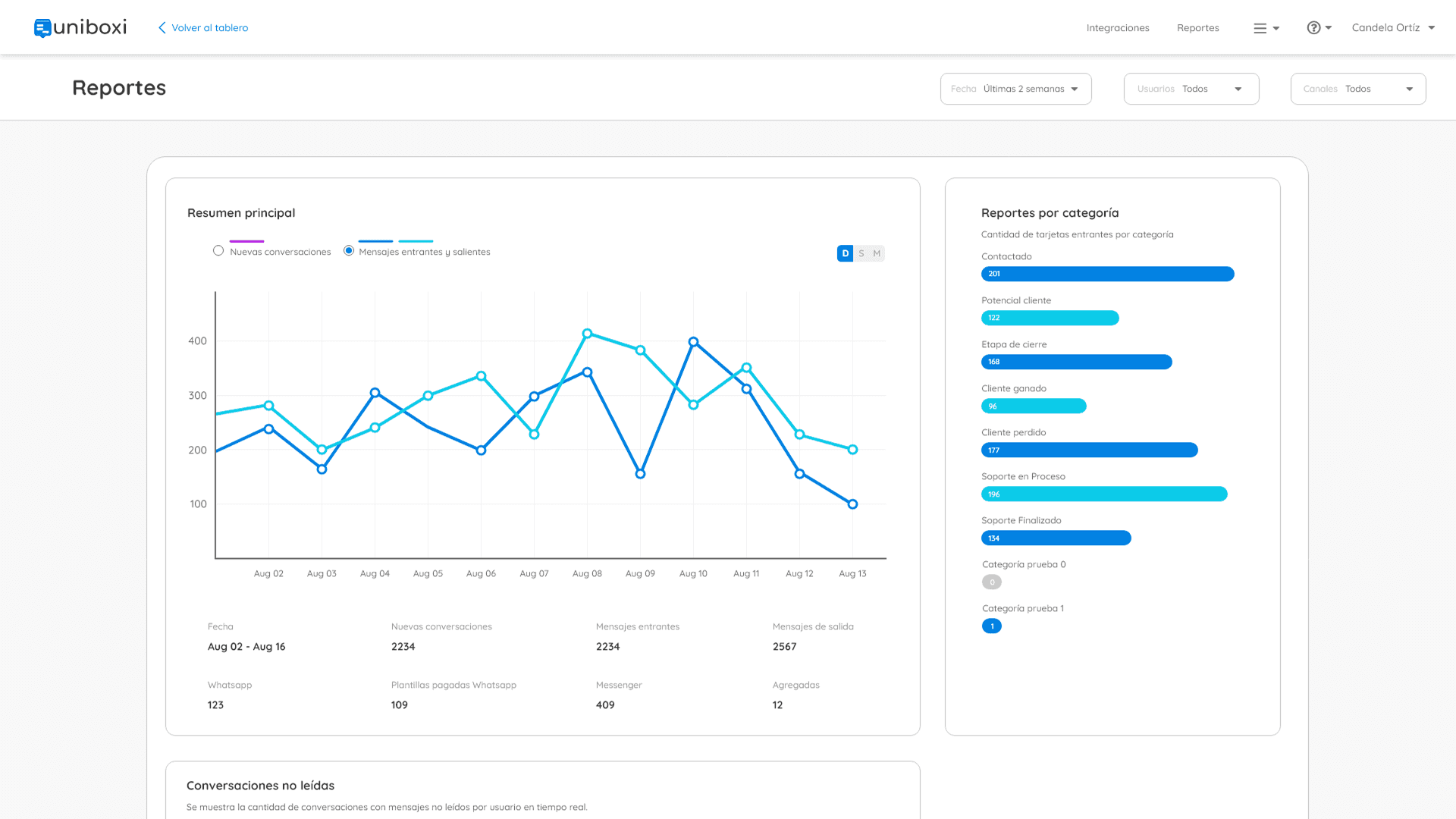Open the hamburger menu icon
Image resolution: width=1456 pixels, height=819 pixels.
point(1260,28)
